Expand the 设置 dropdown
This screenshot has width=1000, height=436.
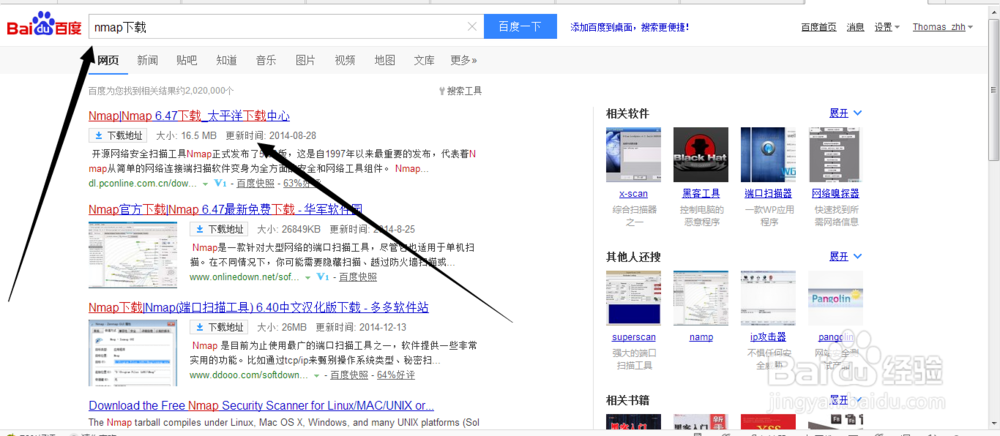tap(886, 27)
